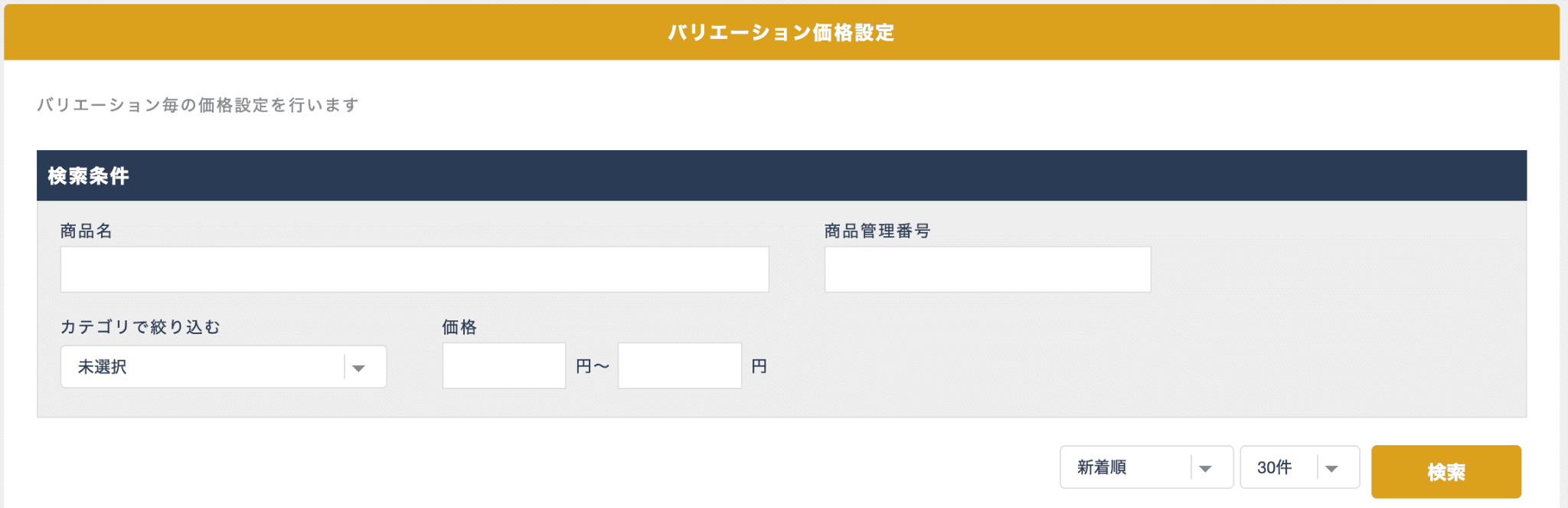1568x508 pixels.
Task: Click into the 商品管理番号 input box
Action: click(987, 270)
